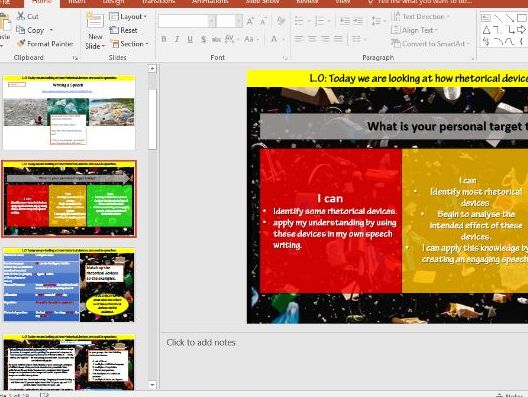This screenshot has height=397, width=528.
Task: Click Convert to SmartArt icon
Action: pos(396,43)
